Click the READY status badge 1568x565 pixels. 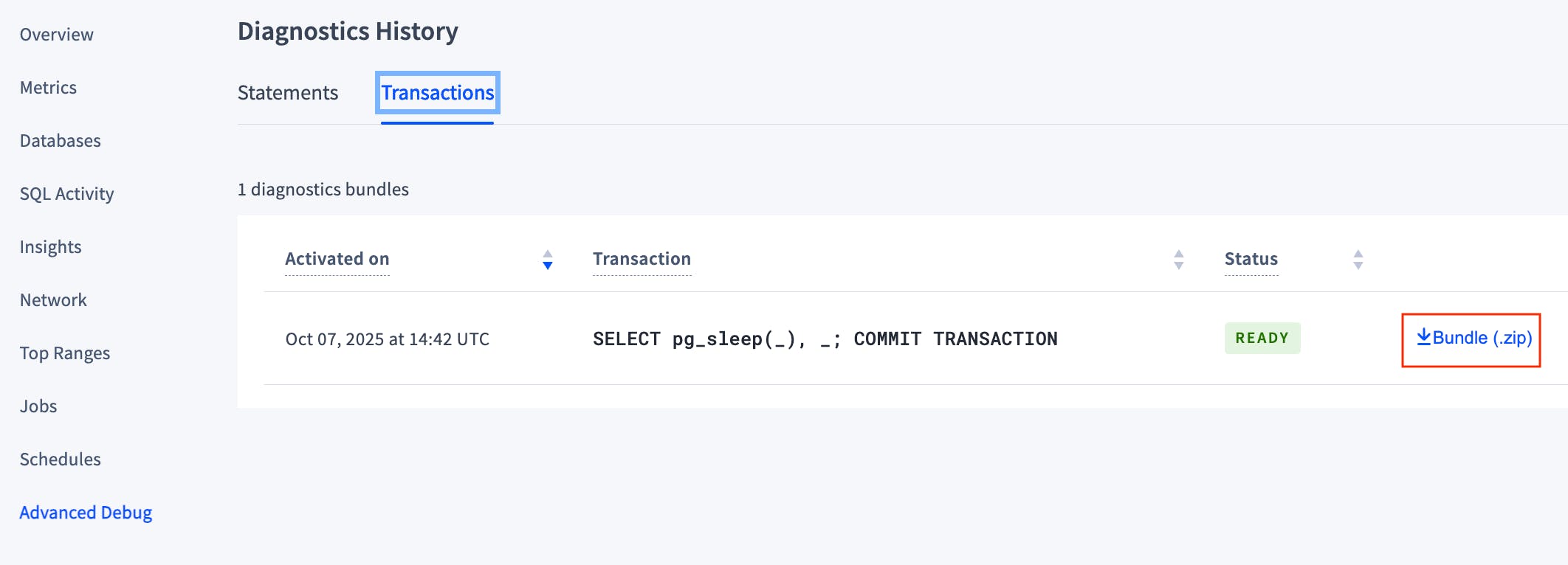point(1262,338)
